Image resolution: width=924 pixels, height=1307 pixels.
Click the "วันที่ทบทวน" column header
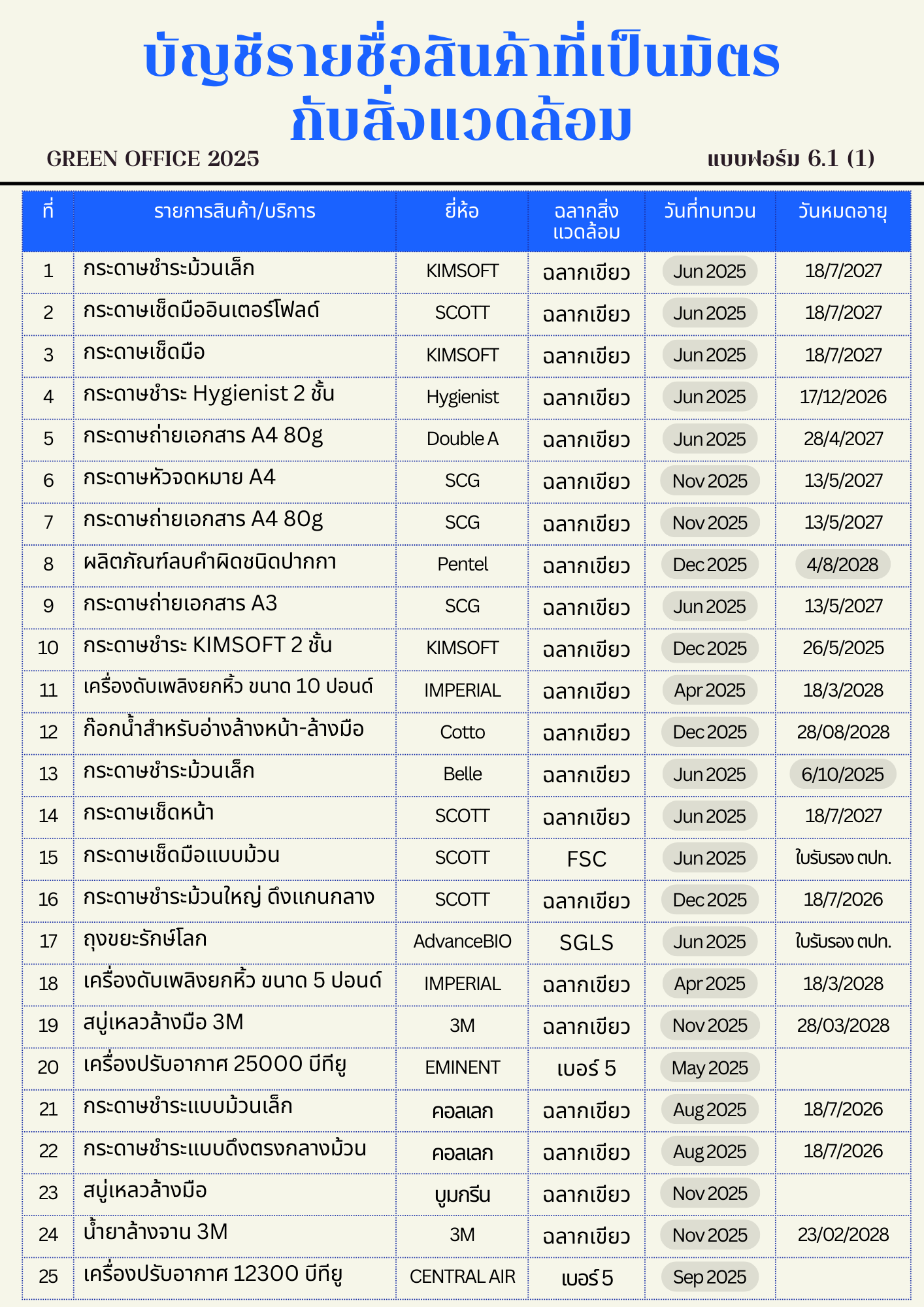point(710,211)
